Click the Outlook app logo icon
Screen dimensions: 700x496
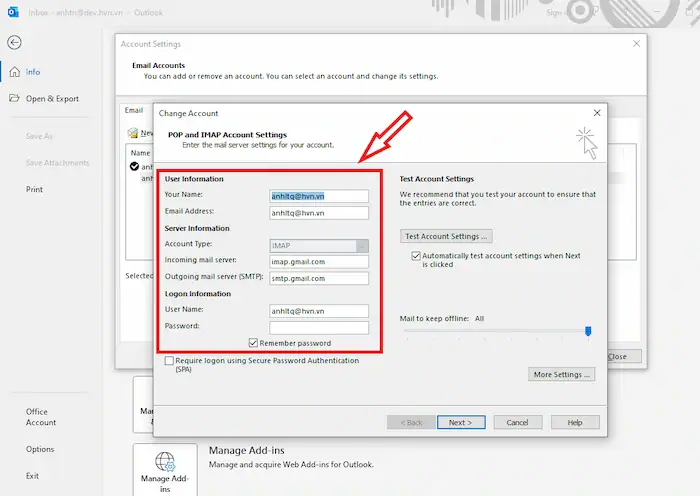pos(13,13)
